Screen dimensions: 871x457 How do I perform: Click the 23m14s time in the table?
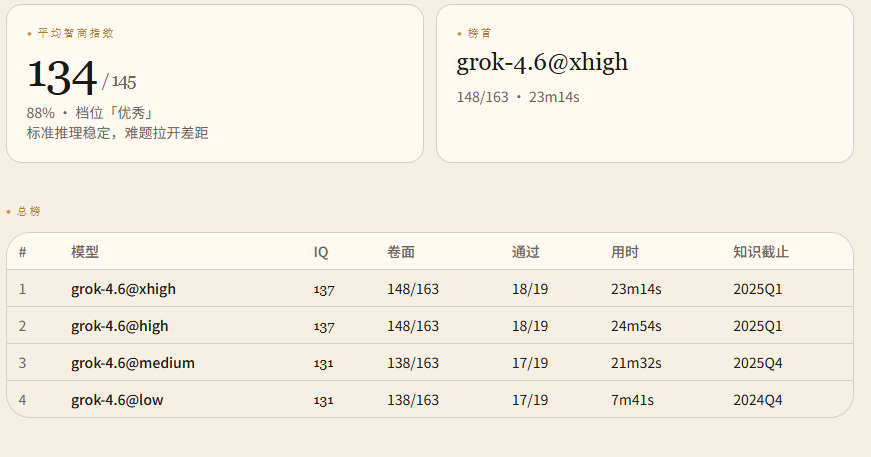coord(636,289)
